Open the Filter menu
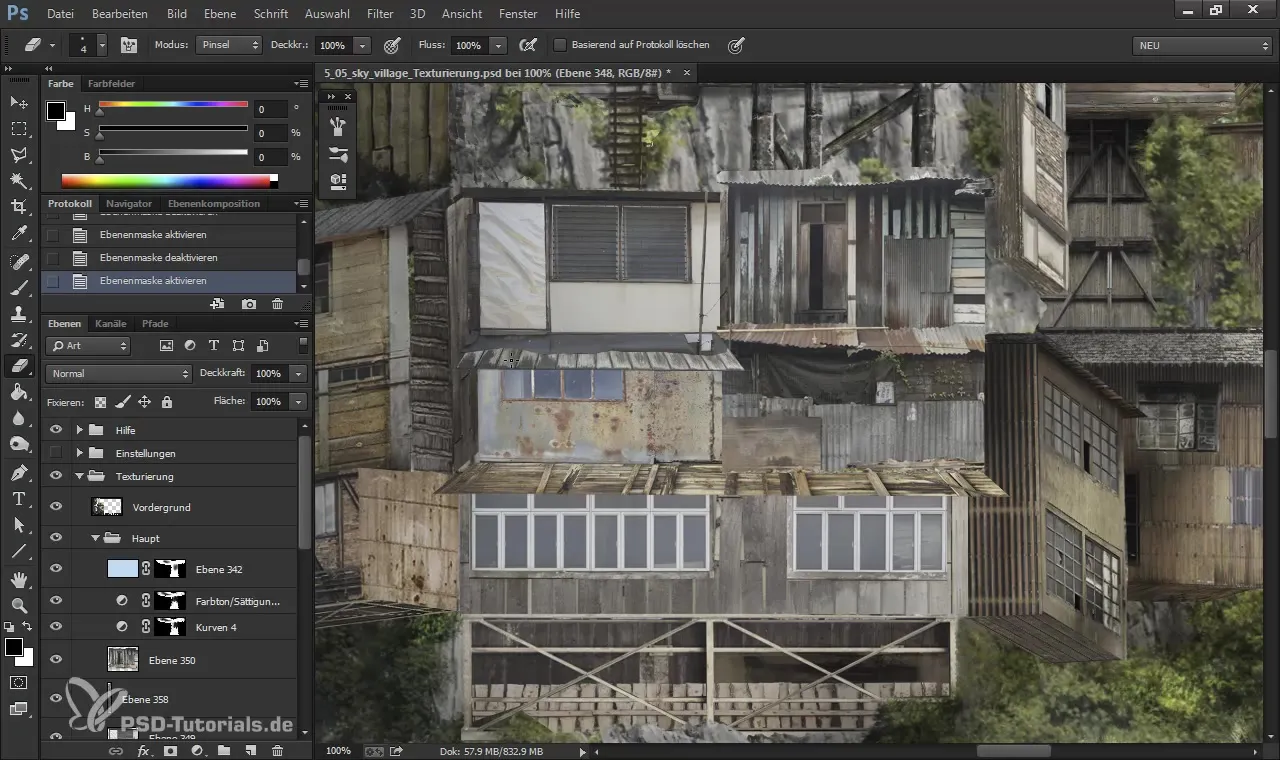The width and height of the screenshot is (1280, 760). (x=380, y=14)
